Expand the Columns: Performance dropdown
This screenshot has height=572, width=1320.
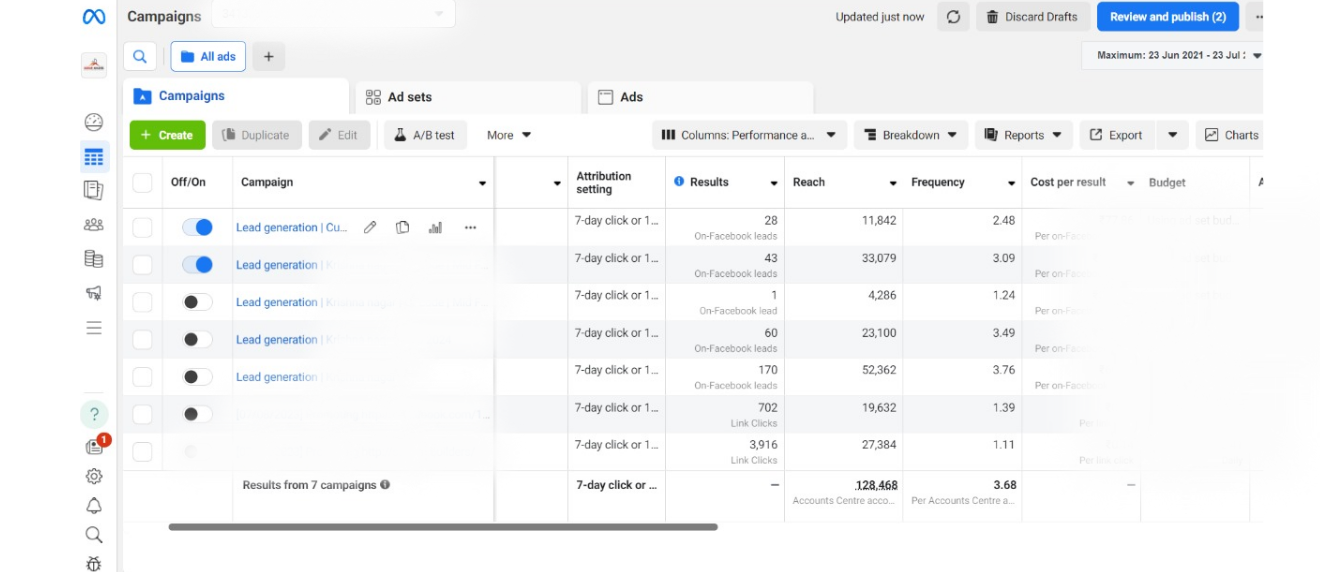(x=749, y=135)
